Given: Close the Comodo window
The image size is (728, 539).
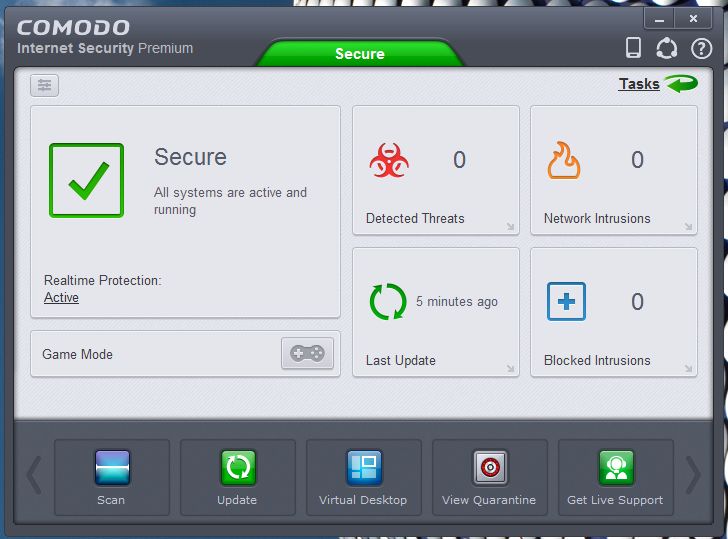Looking at the screenshot, I should point(693,19).
